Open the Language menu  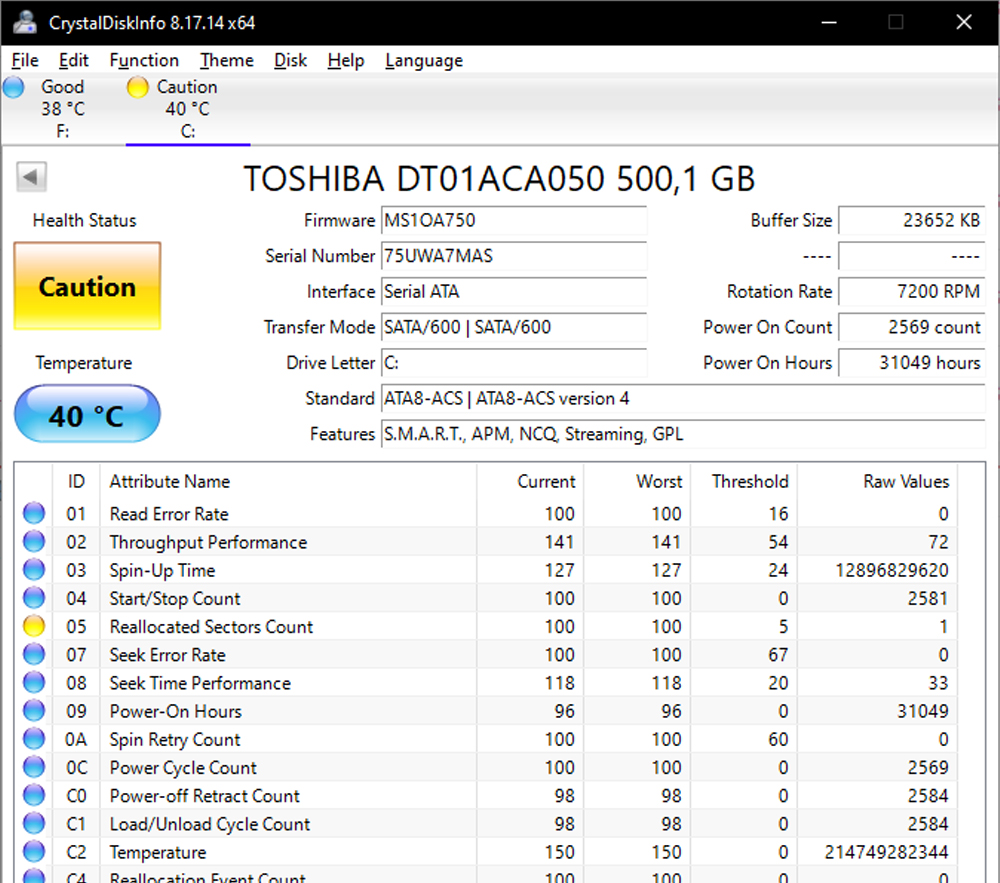(x=424, y=60)
